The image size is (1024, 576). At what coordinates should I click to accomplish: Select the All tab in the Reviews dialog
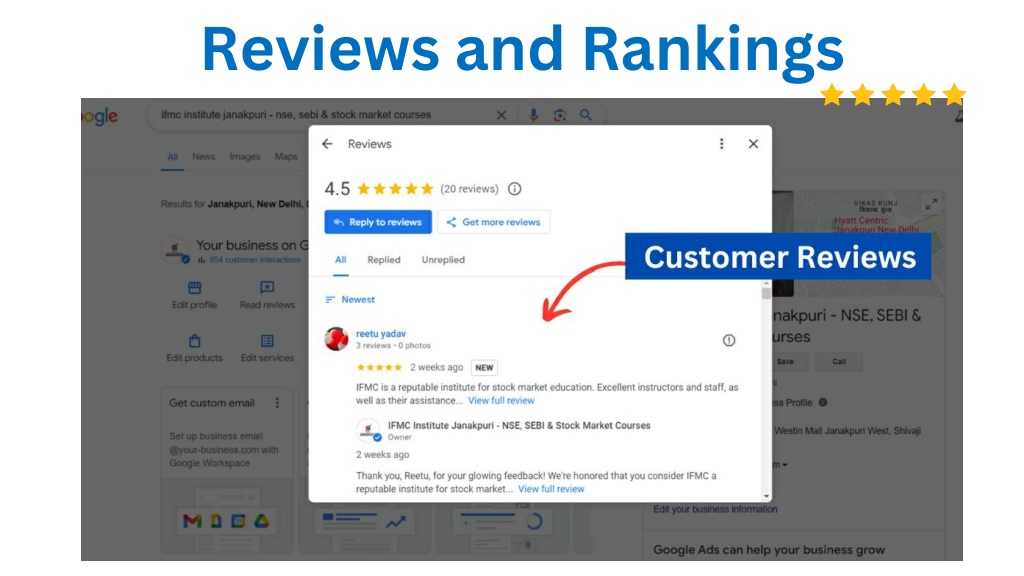340,260
